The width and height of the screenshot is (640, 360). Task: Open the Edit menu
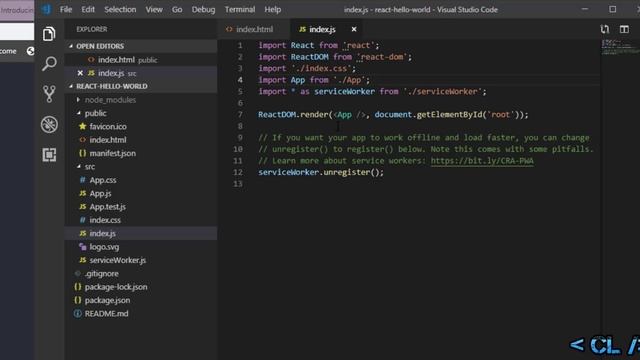click(x=88, y=9)
